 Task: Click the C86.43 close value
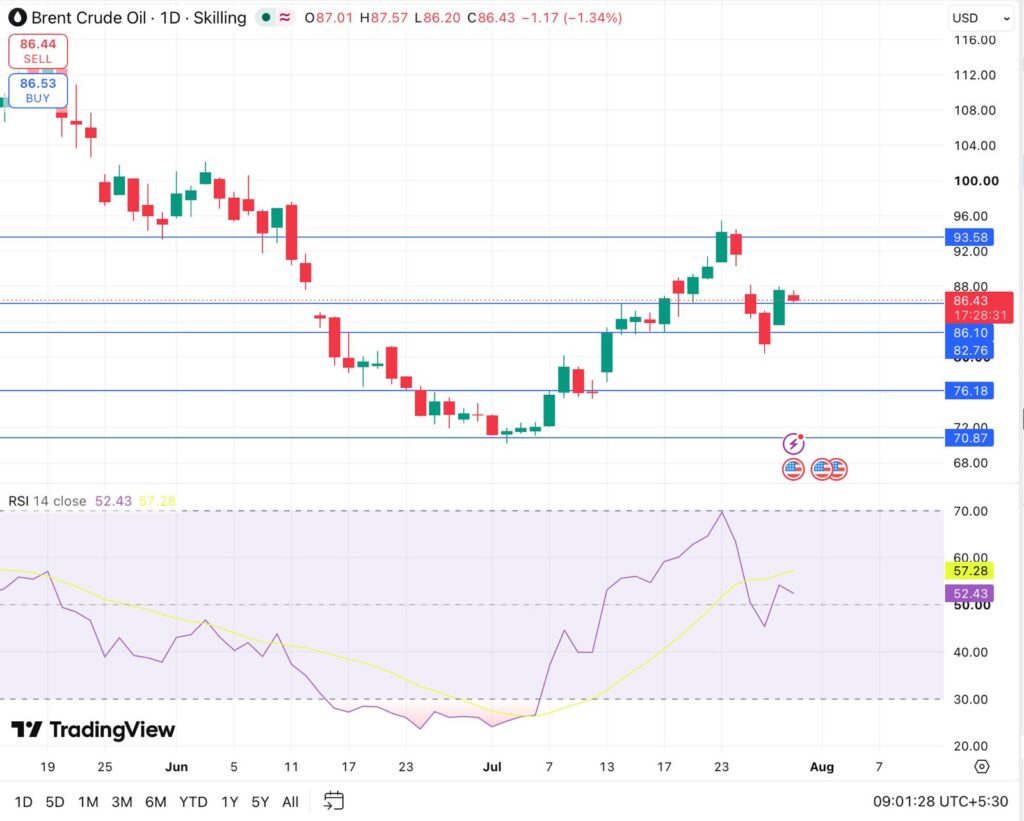pyautogui.click(x=491, y=18)
